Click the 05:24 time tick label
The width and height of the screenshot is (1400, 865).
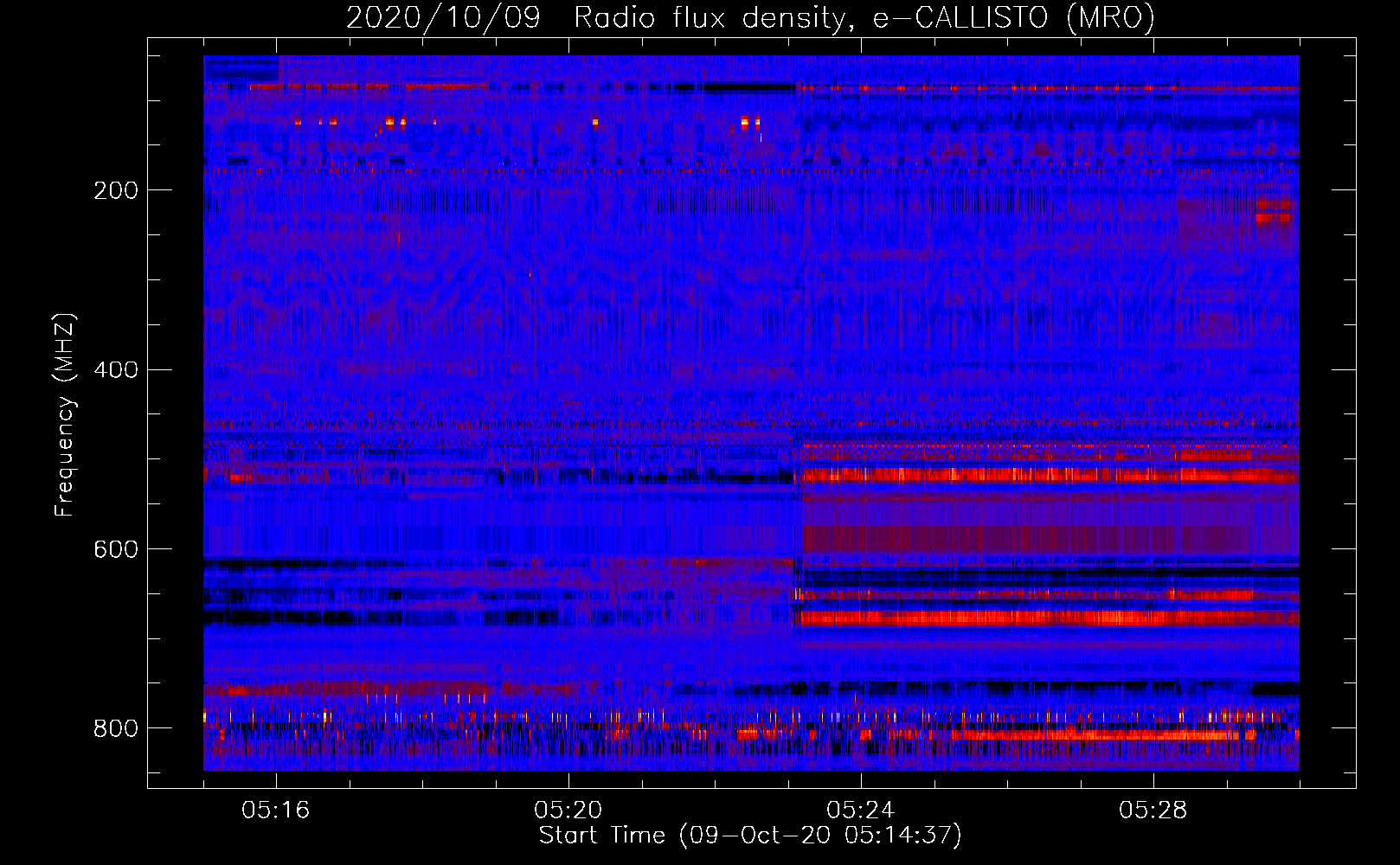coord(861,810)
